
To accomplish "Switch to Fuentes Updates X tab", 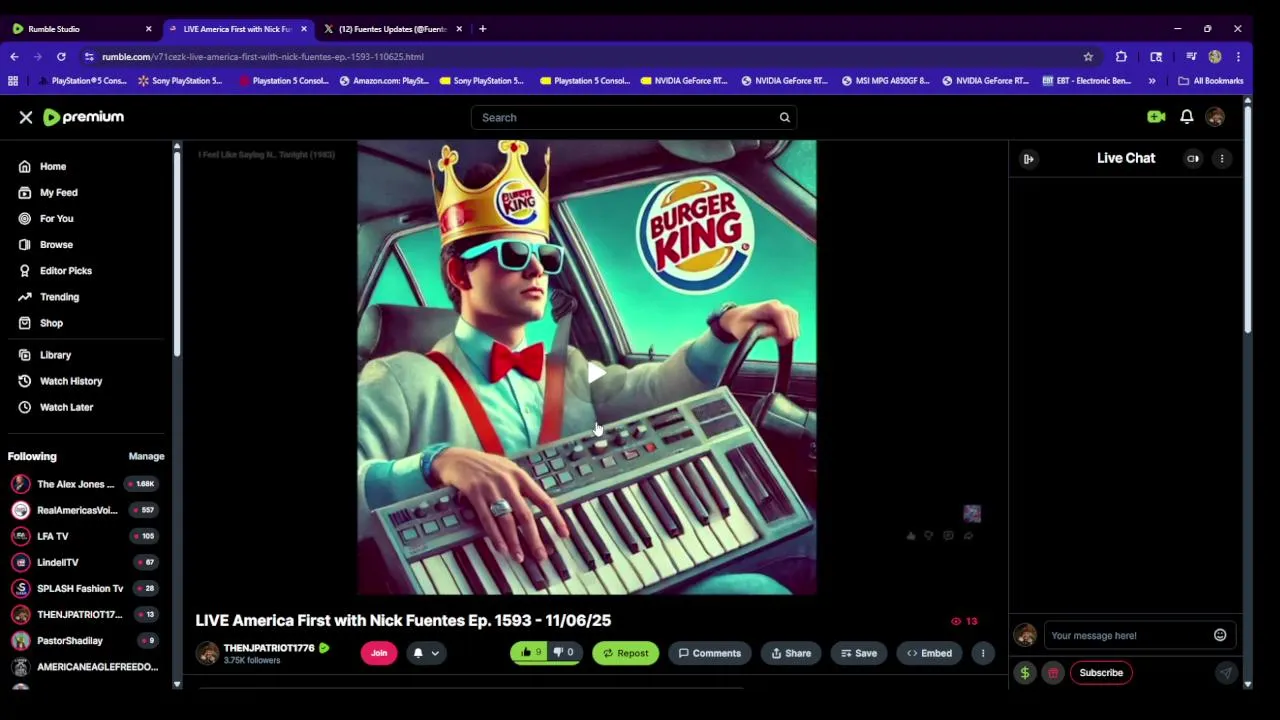I will 392,29.
